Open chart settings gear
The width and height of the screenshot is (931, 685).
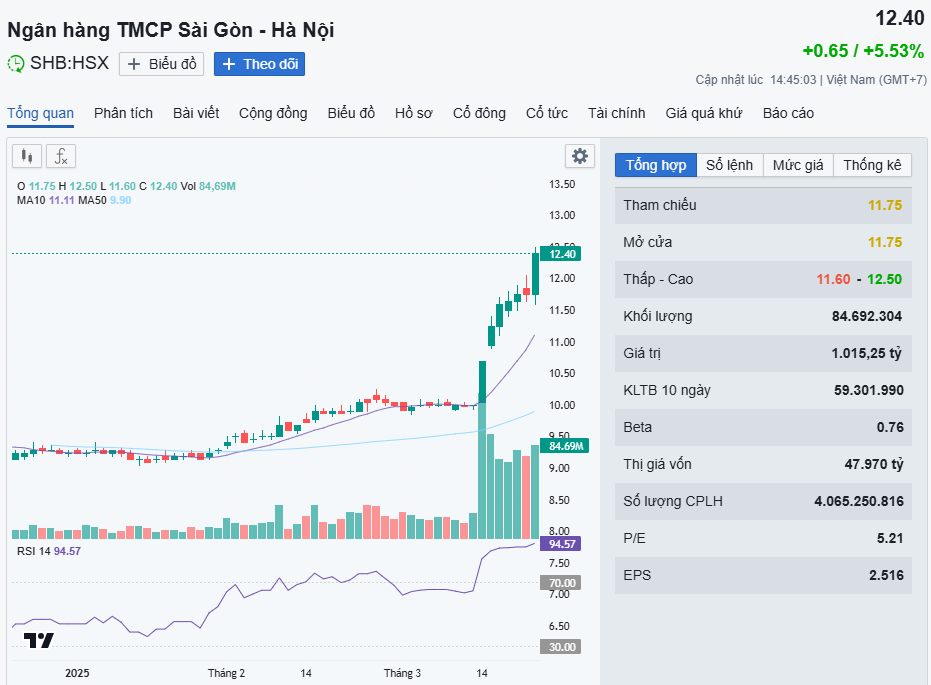(x=580, y=156)
